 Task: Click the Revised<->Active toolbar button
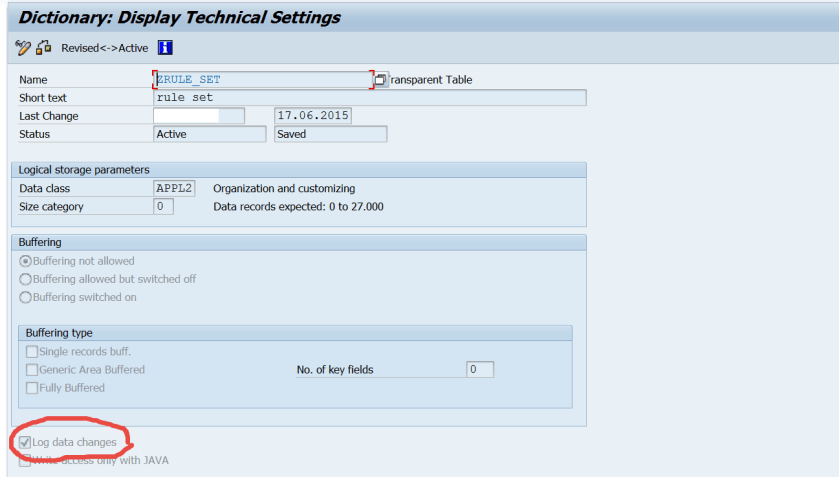click(104, 48)
